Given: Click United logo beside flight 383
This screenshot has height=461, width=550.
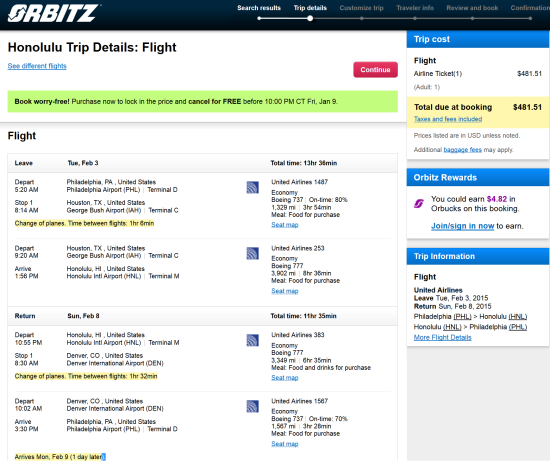Looking at the screenshot, I should (x=253, y=340).
